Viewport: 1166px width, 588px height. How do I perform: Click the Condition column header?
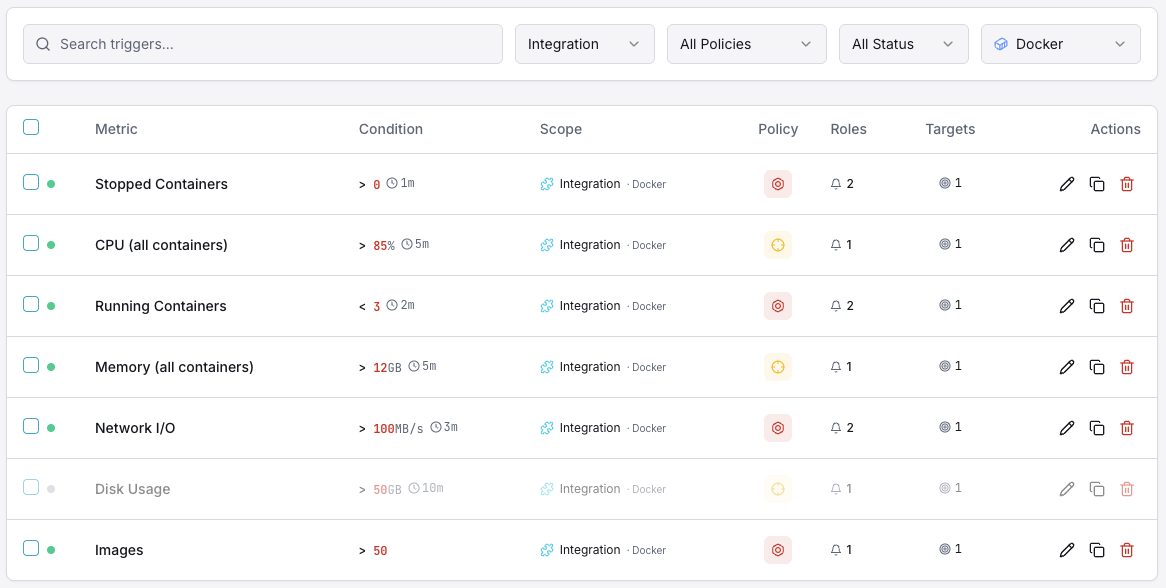pyautogui.click(x=390, y=129)
